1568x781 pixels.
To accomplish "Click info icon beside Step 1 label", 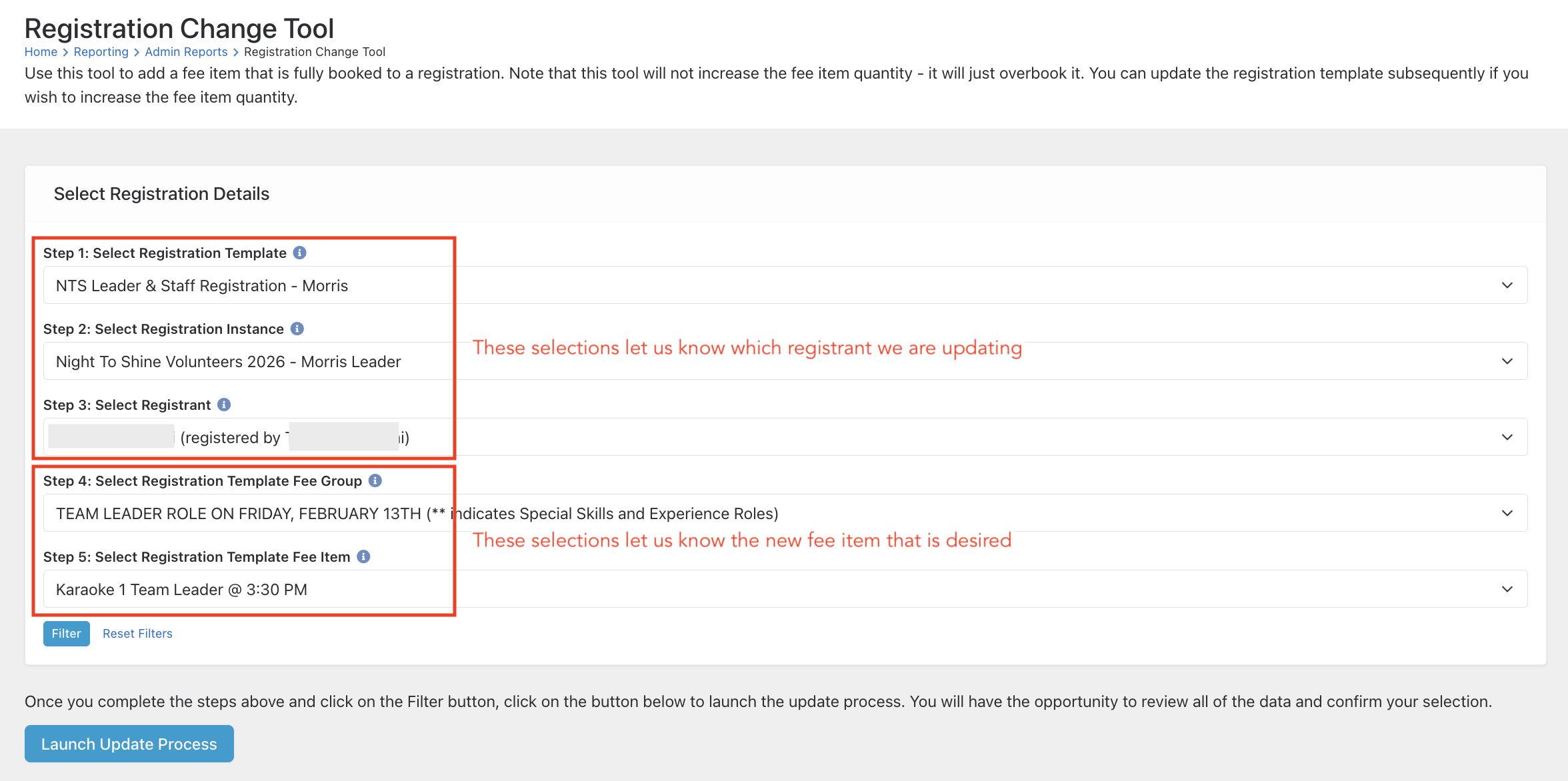I will coord(300,253).
